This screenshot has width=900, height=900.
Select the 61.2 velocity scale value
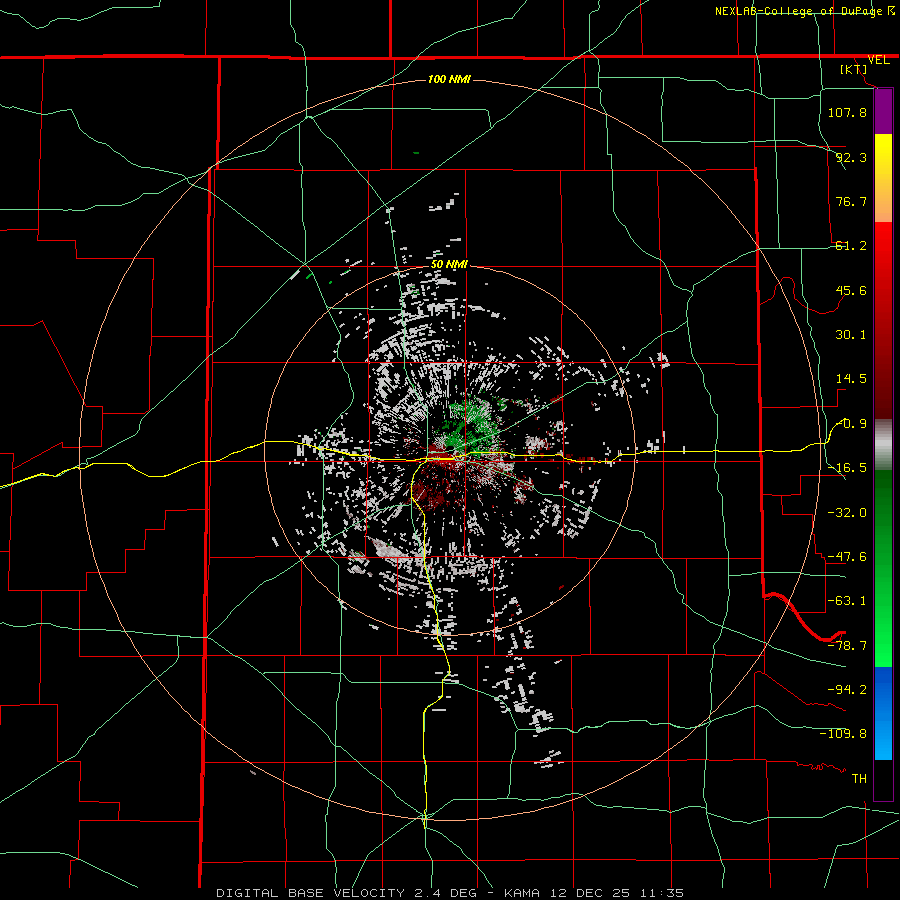point(851,246)
